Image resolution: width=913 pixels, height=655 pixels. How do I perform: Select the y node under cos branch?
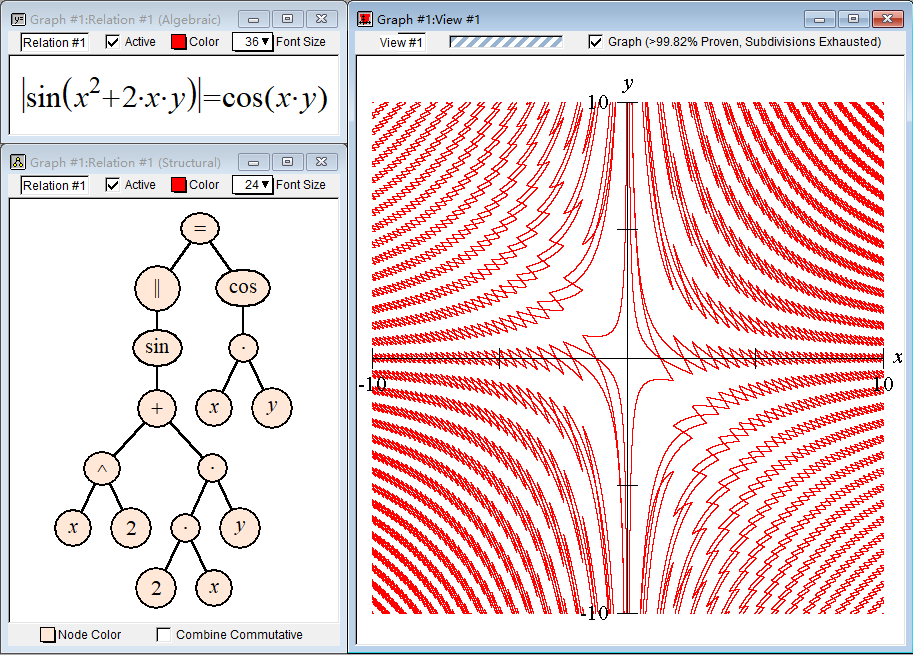pos(272,406)
